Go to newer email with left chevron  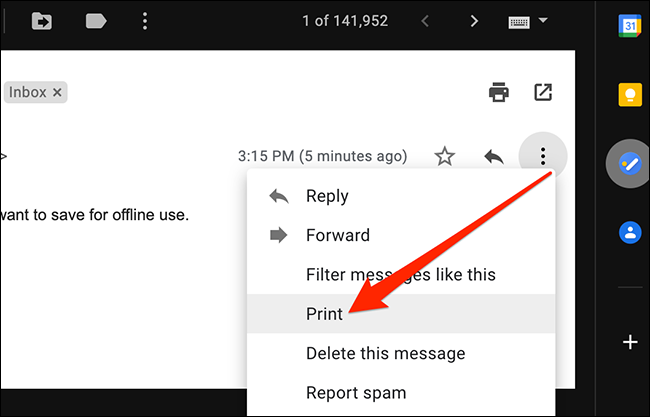click(425, 21)
